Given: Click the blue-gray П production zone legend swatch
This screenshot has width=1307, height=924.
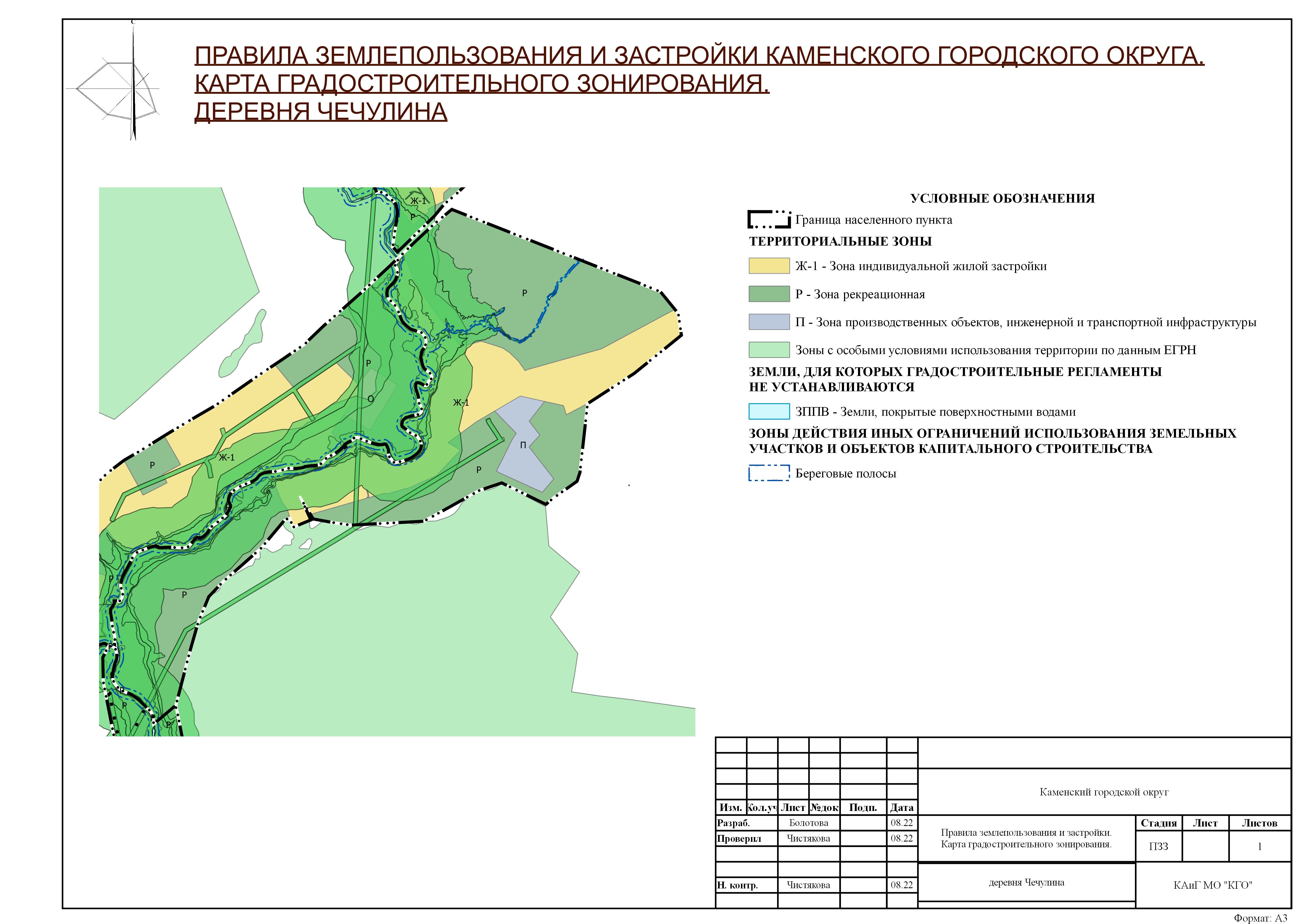Looking at the screenshot, I should tap(769, 322).
